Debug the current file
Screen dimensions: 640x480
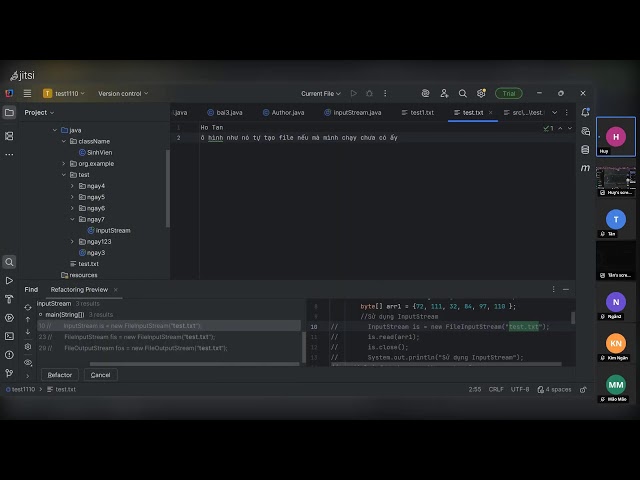[x=369, y=93]
